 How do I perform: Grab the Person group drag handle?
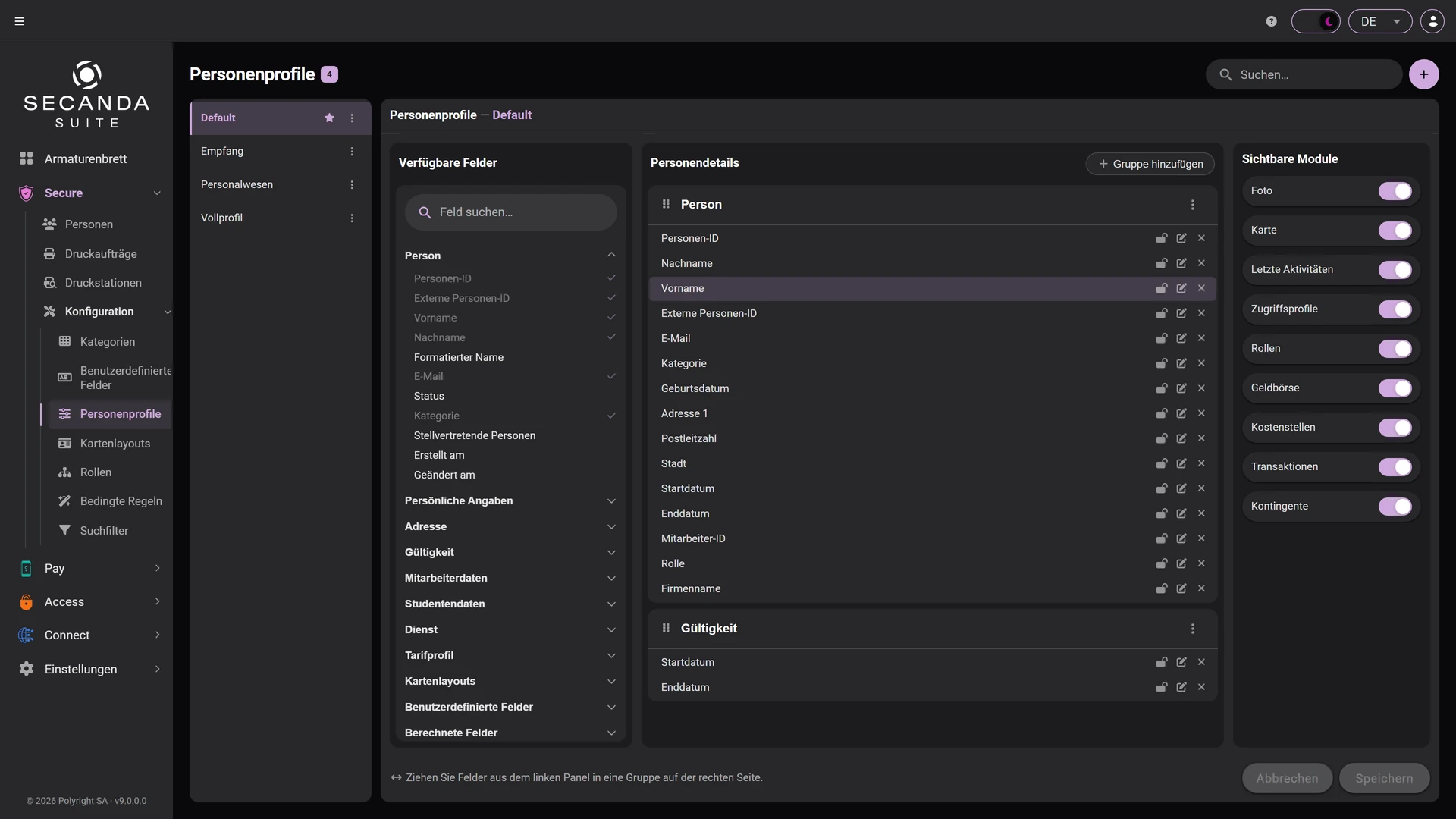click(x=666, y=204)
